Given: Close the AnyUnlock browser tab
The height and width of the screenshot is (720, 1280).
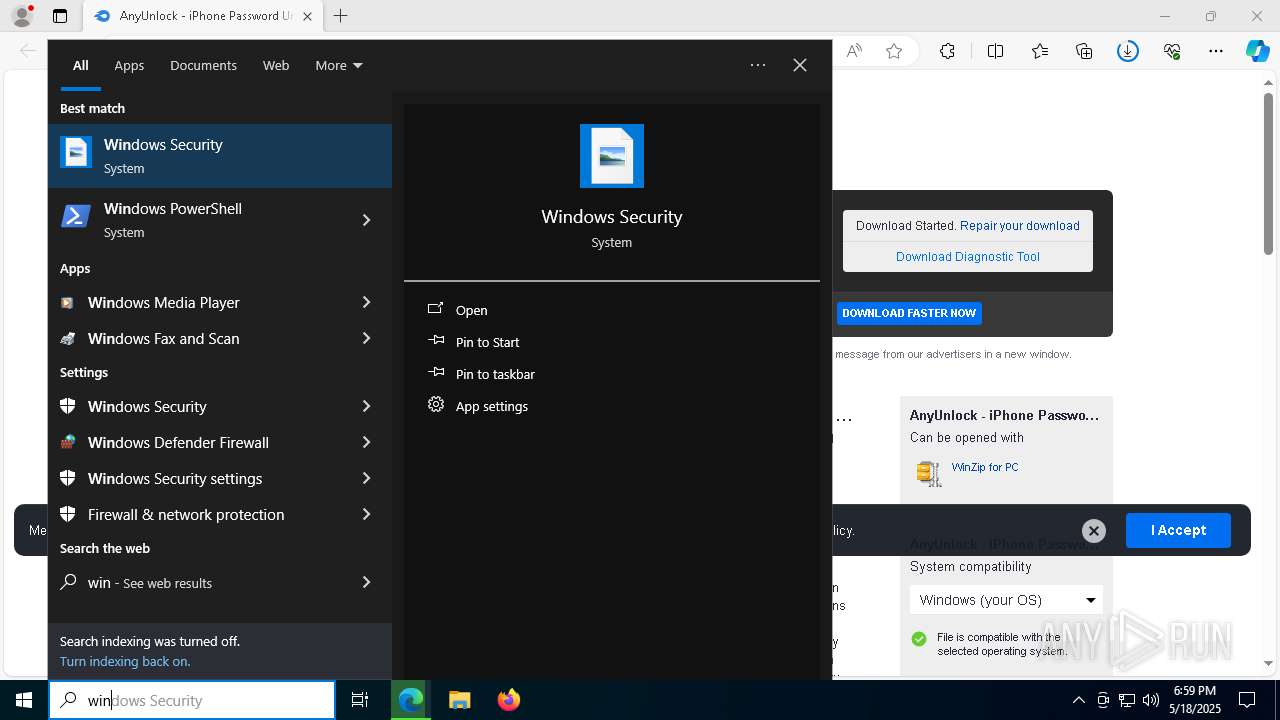Looking at the screenshot, I should coord(307,16).
